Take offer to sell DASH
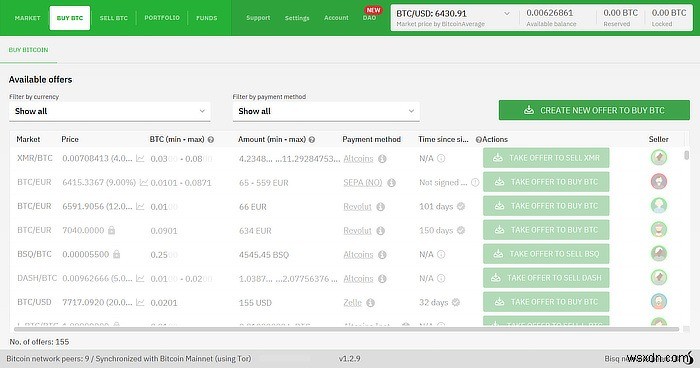 click(546, 278)
